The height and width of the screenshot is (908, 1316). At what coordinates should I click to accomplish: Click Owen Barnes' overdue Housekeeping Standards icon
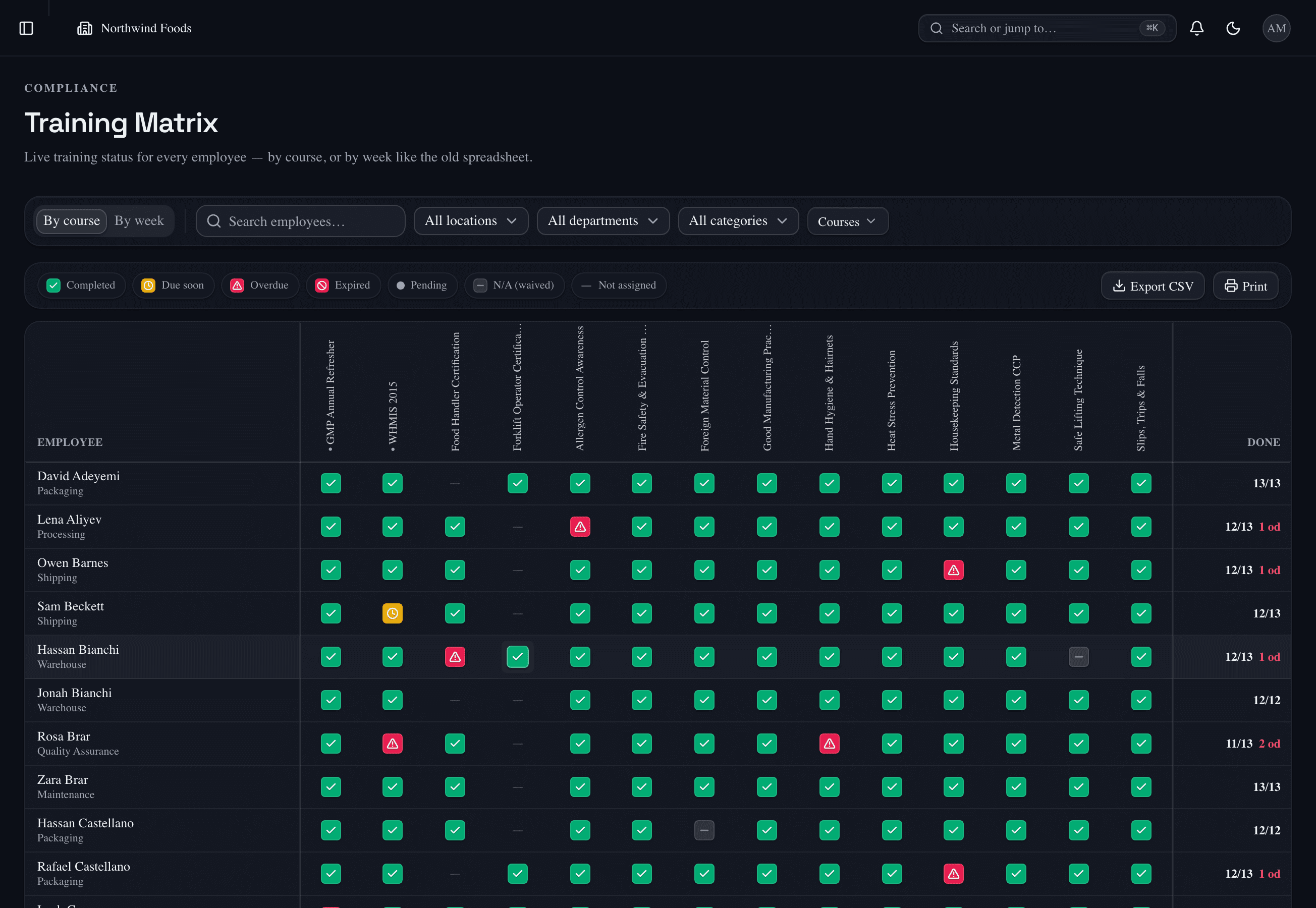coord(954,570)
